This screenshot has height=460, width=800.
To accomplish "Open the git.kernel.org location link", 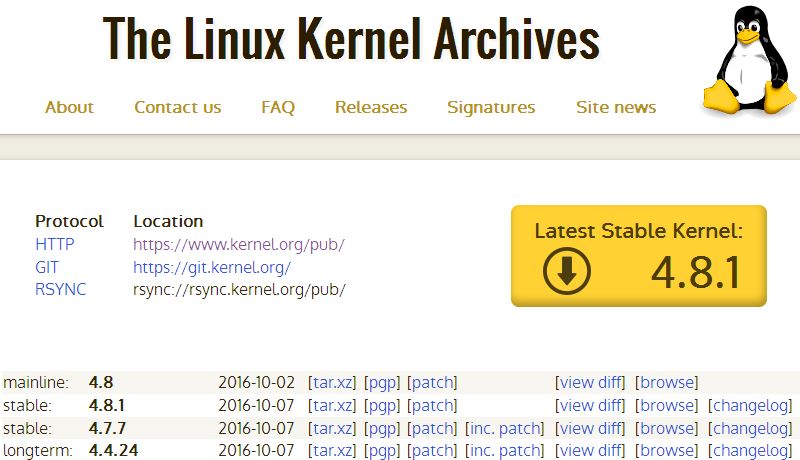I will (x=212, y=267).
